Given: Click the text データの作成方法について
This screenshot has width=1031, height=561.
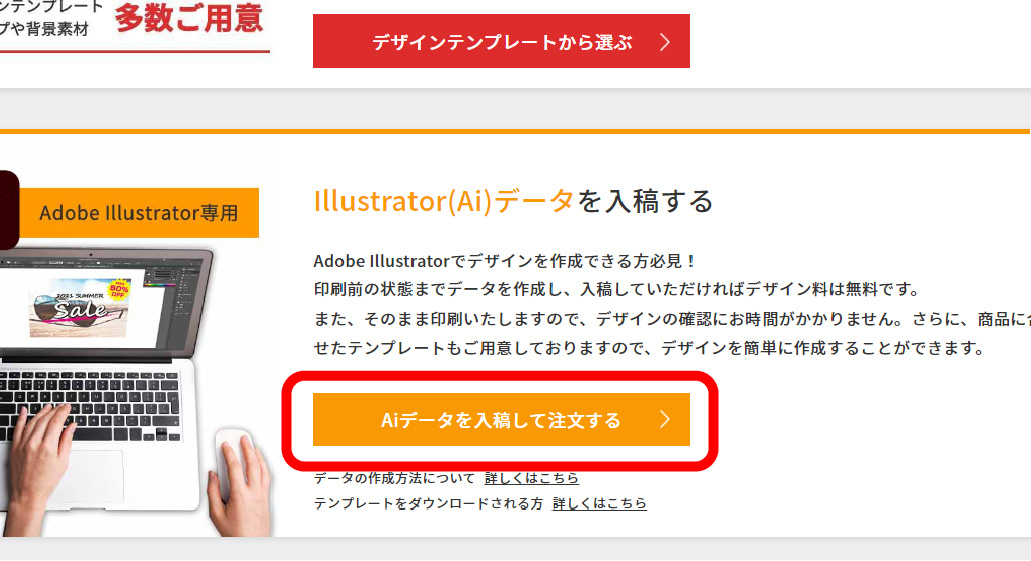Looking at the screenshot, I should click(x=394, y=478).
